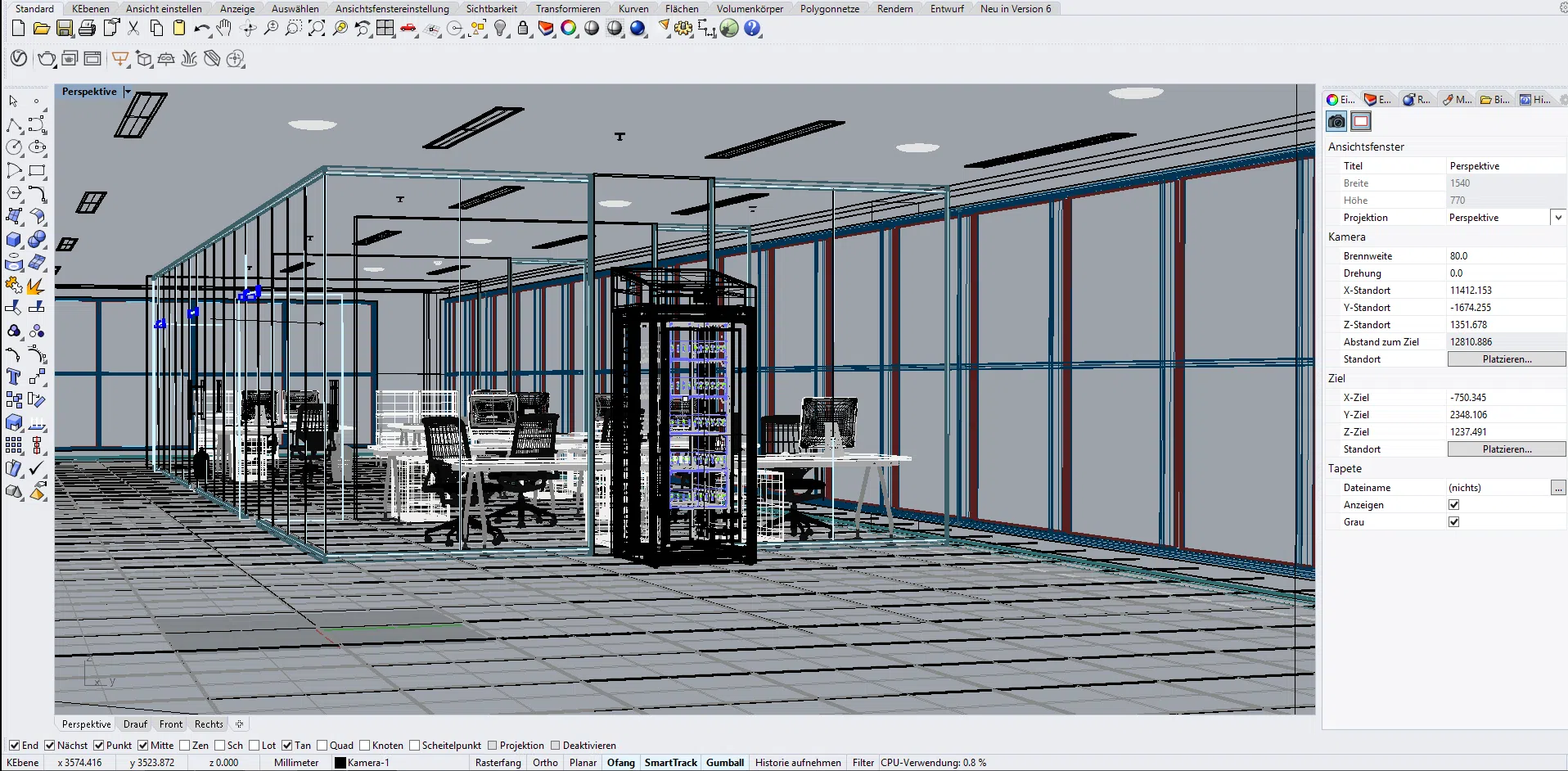
Task: Open the Projektion dropdown showing Perspektive
Action: [x=1559, y=217]
